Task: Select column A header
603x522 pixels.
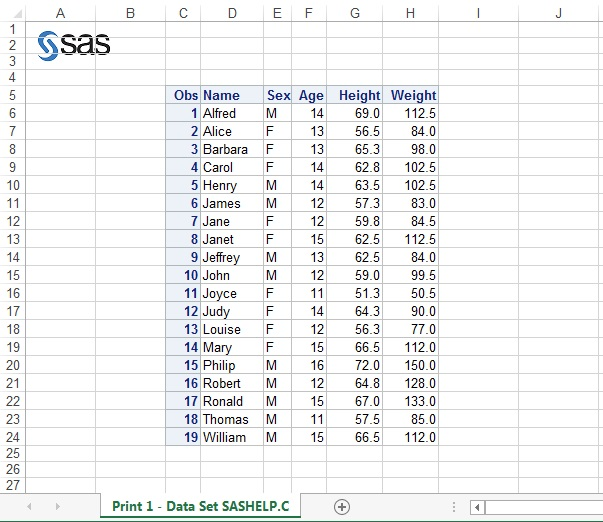Action: 60,13
